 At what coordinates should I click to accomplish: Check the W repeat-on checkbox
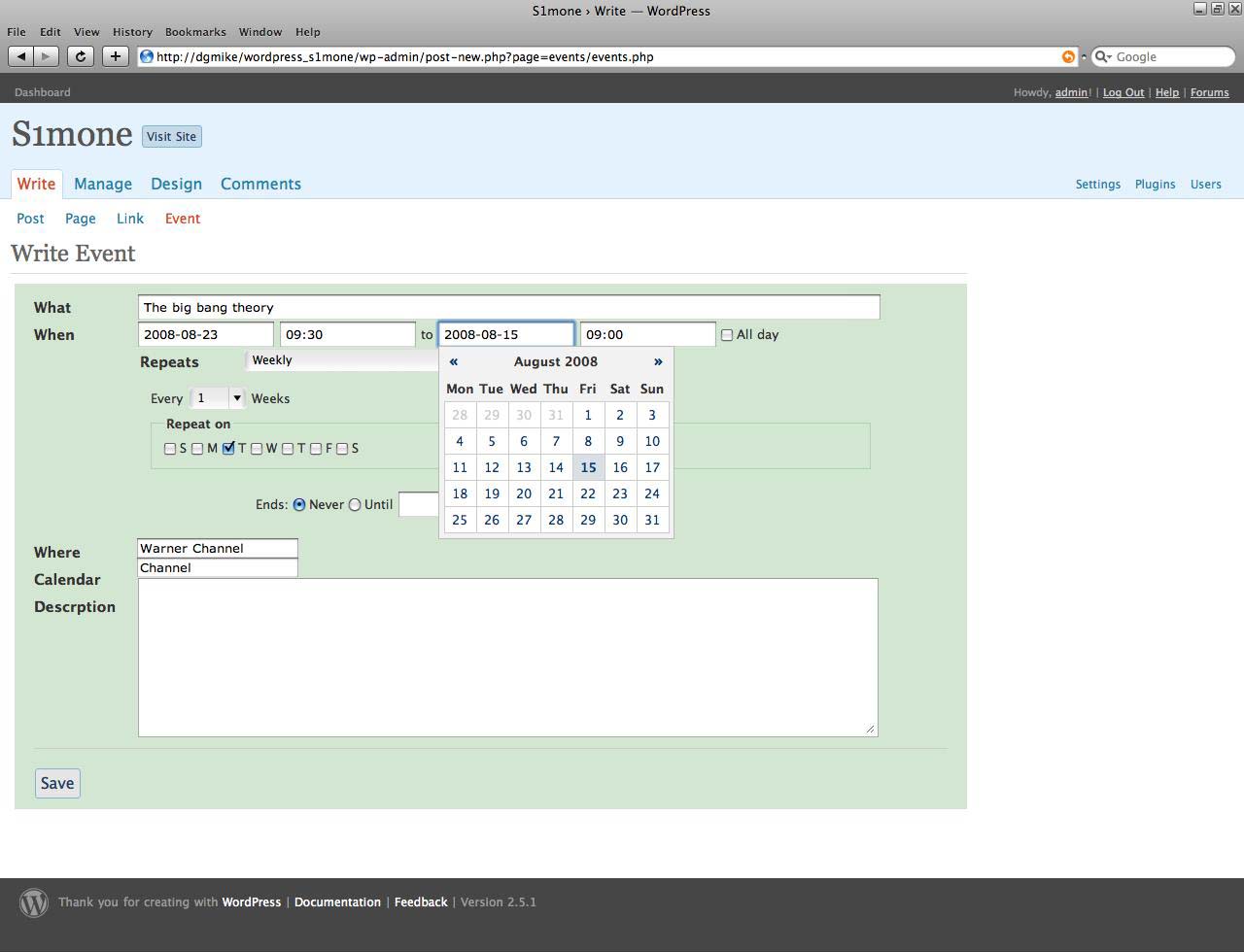[x=257, y=449]
